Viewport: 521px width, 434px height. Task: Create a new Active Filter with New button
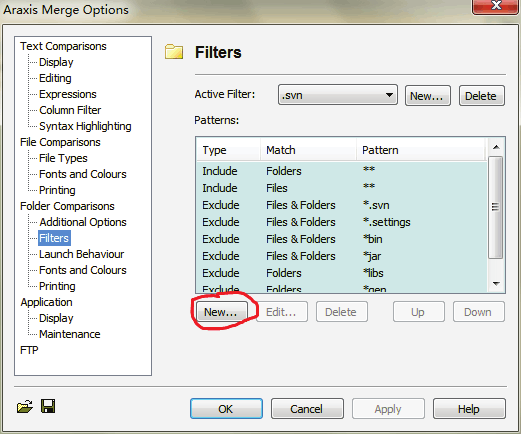pos(428,96)
